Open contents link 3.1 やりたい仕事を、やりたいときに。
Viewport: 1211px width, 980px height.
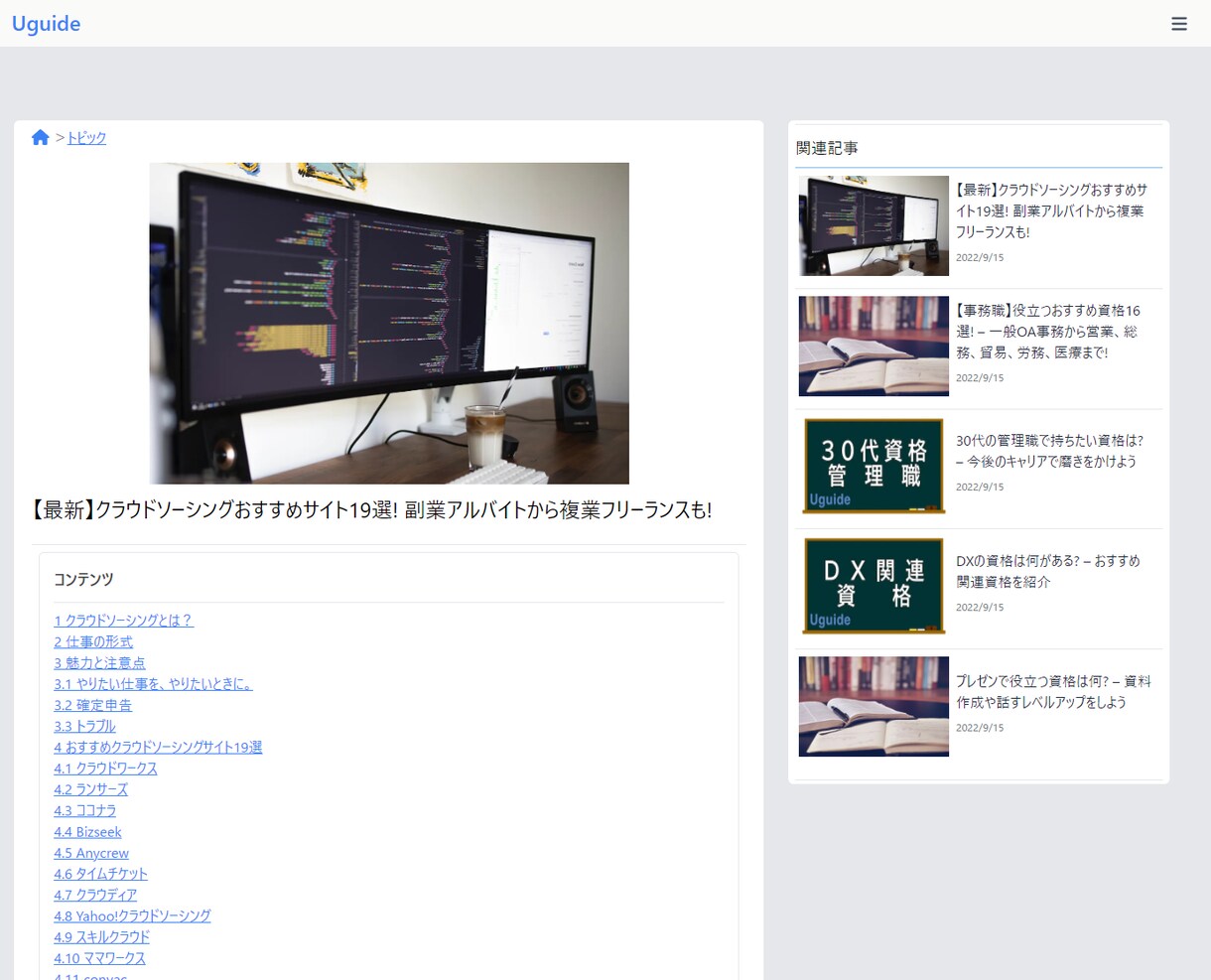(x=153, y=684)
